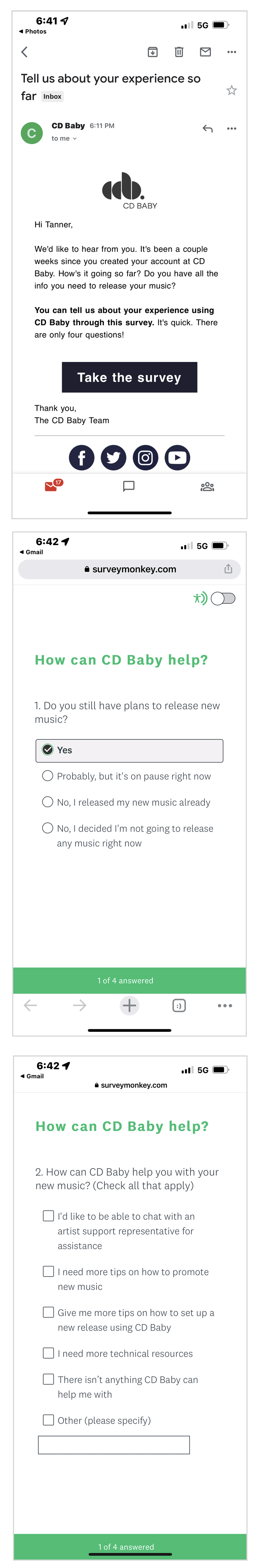The width and height of the screenshot is (259, 1568).
Task: Click the 'Other (please specify)' text field
Action: (114, 1445)
